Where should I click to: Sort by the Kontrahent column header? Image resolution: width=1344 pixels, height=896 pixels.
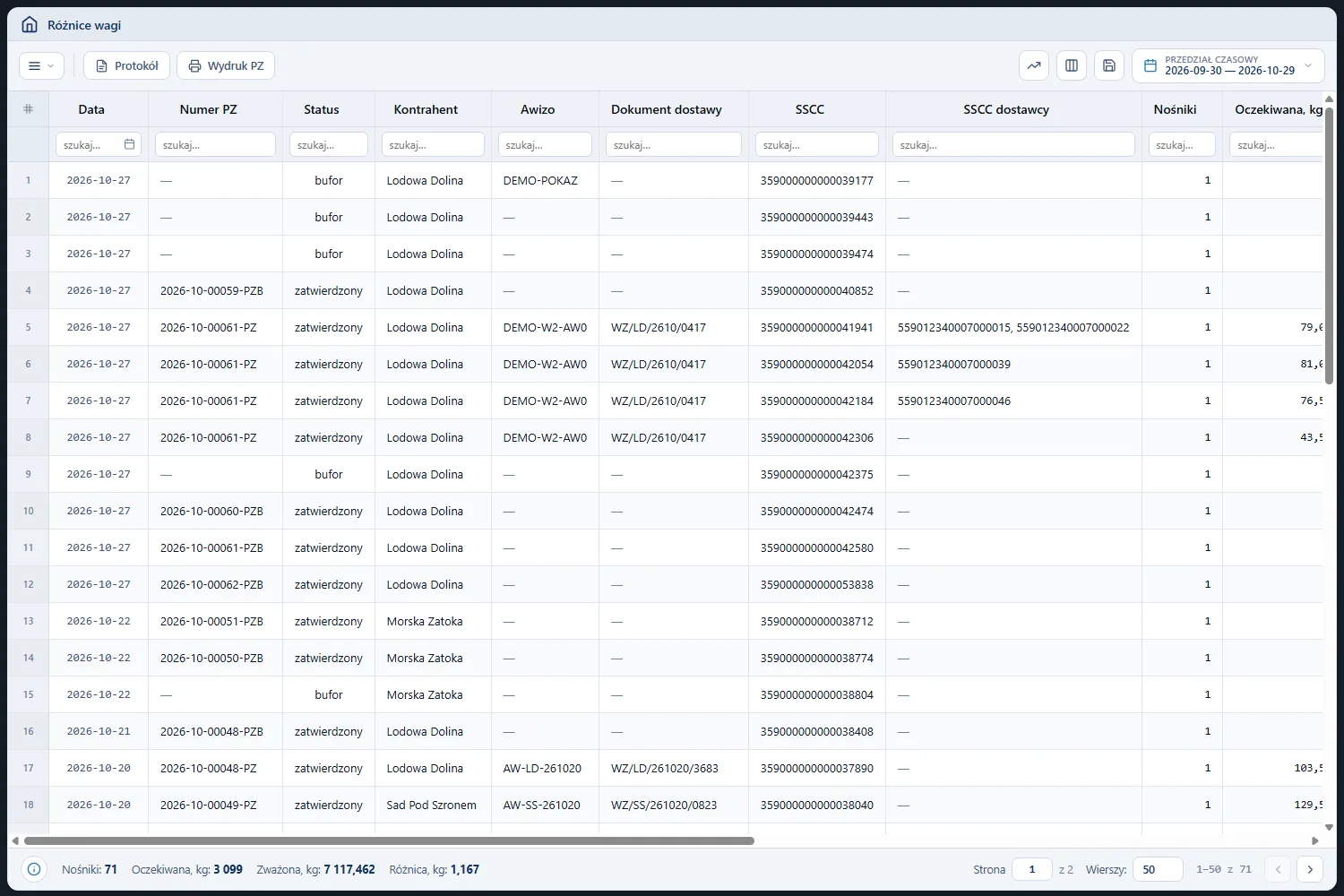pos(433,109)
